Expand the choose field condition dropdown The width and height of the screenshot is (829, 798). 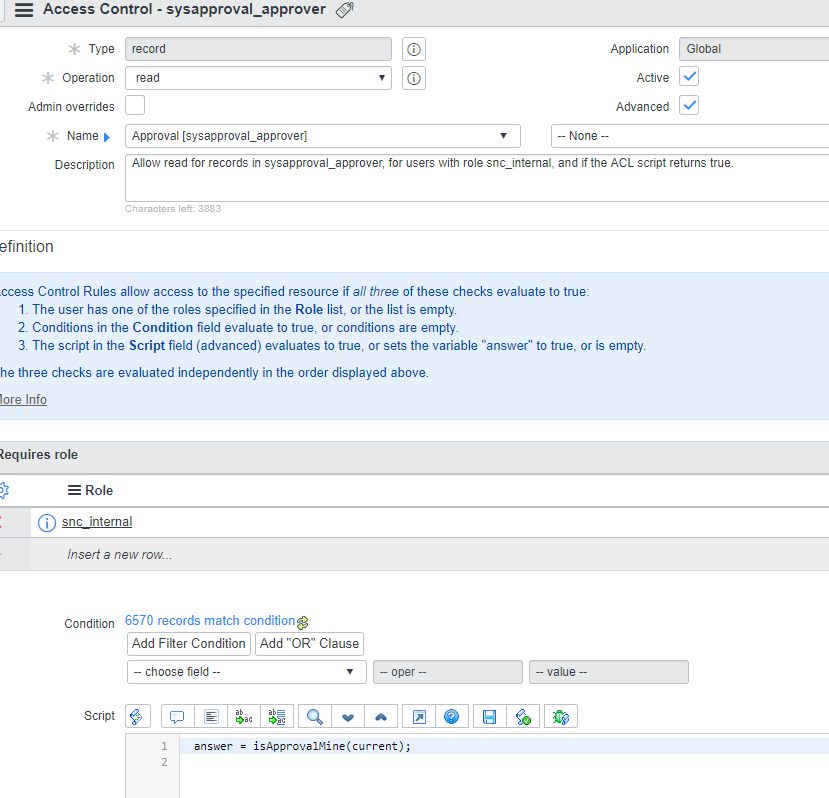pos(246,672)
